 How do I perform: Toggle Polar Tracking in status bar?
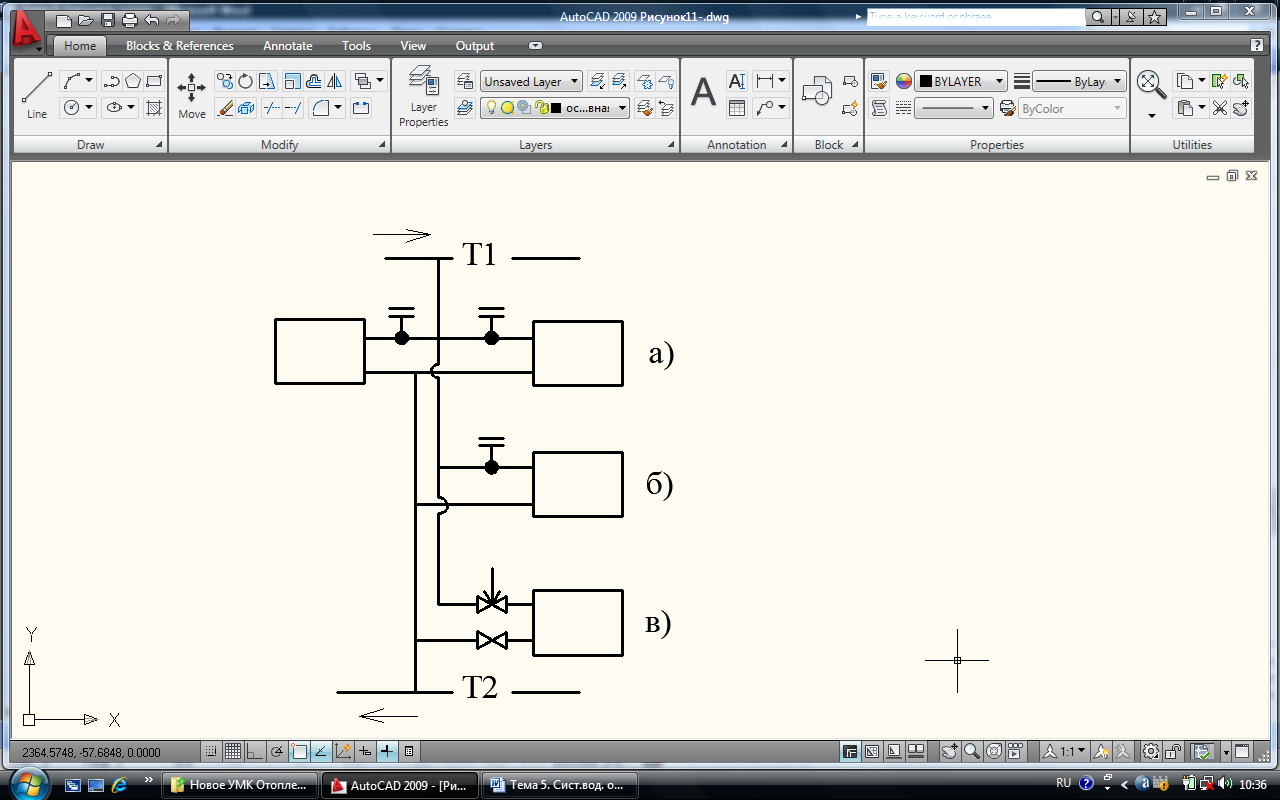tap(277, 751)
